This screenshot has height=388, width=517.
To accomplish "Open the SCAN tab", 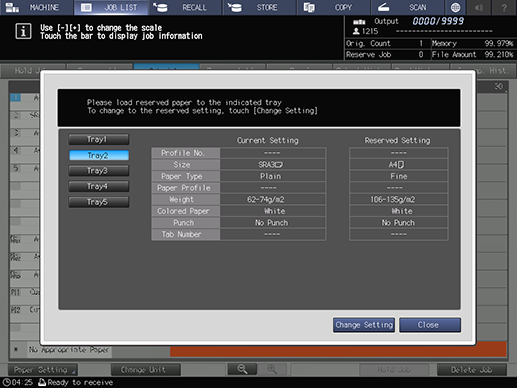I will 408,7.
